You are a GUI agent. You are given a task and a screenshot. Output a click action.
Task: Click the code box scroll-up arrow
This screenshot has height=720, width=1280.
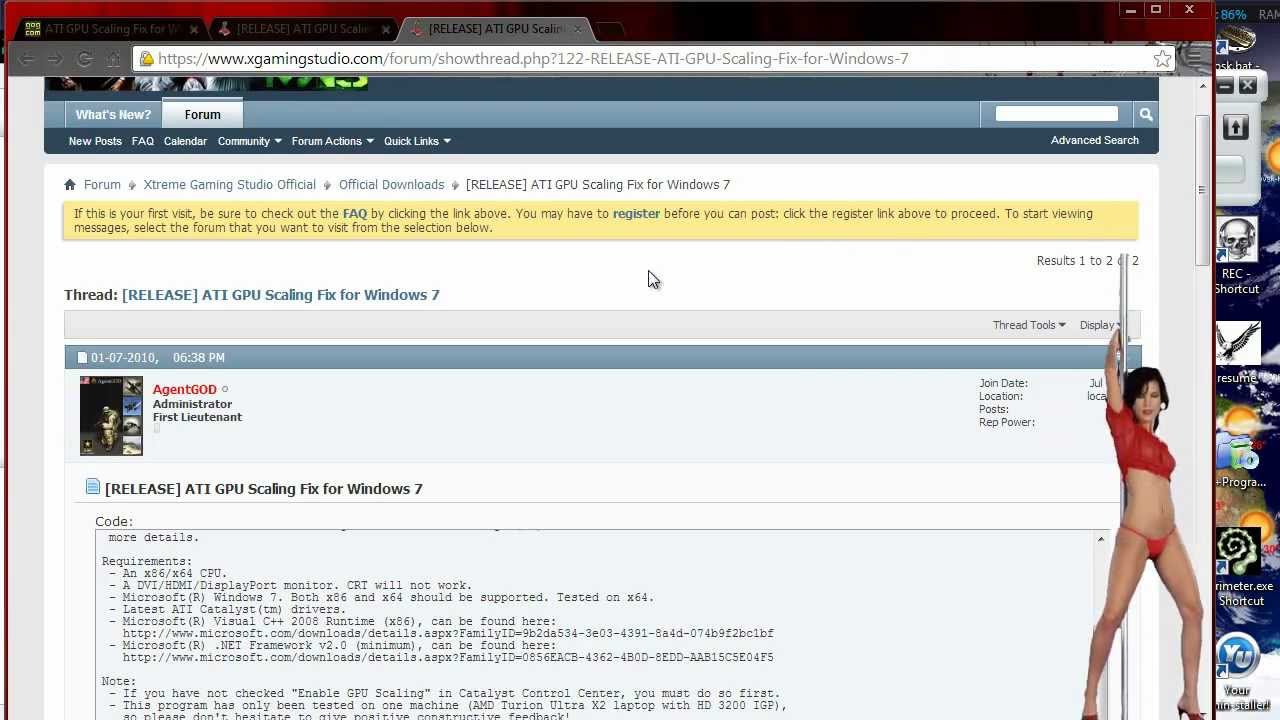pyautogui.click(x=1101, y=539)
